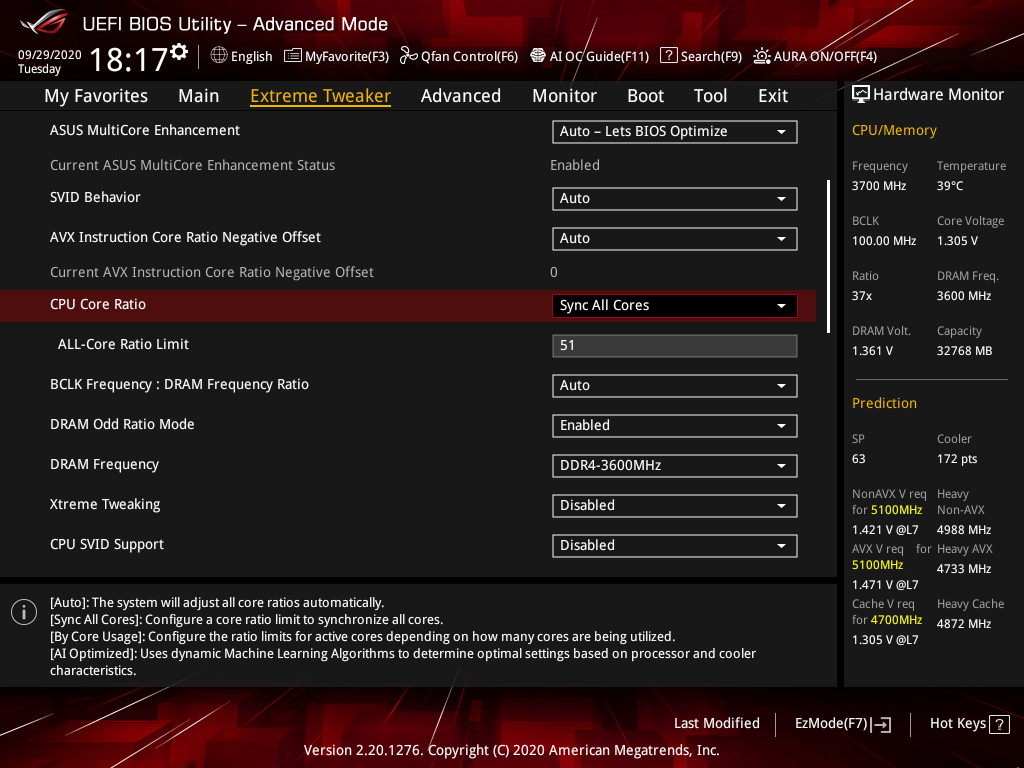The width and height of the screenshot is (1024, 768).
Task: Click Hot Keys question mark icon
Action: pyautogui.click(x=998, y=723)
